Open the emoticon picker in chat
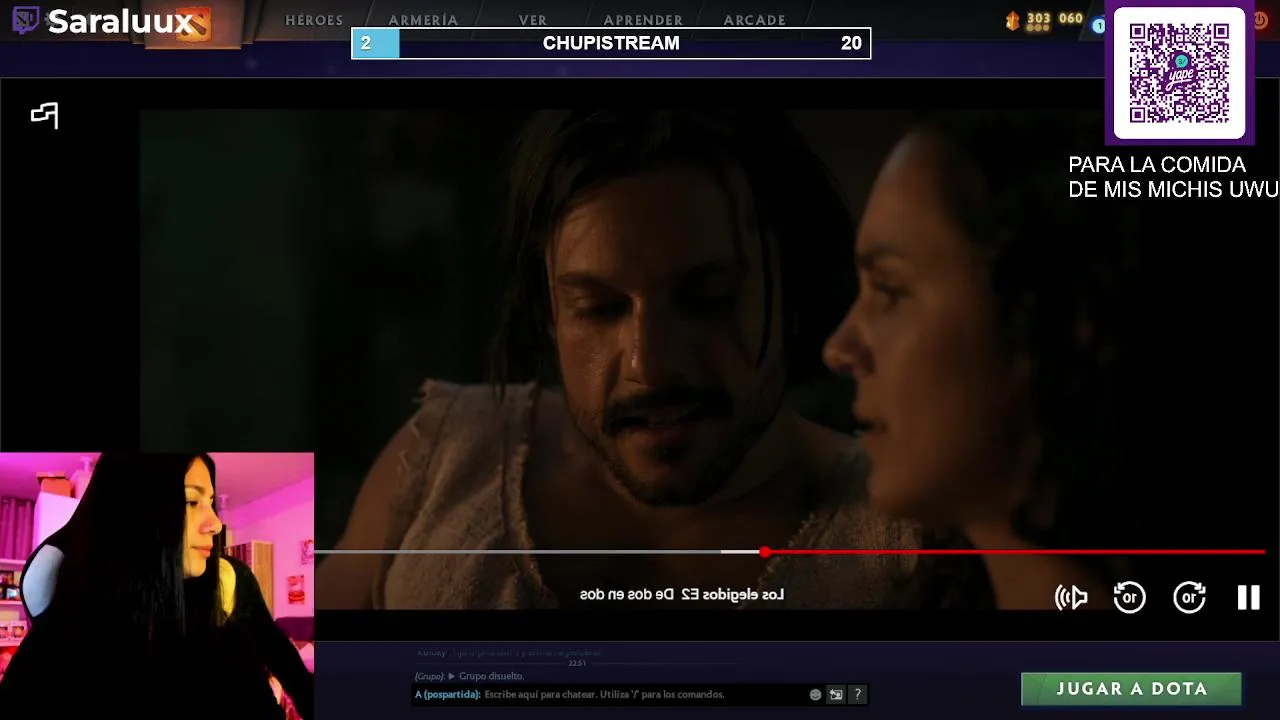1280x720 pixels. [815, 694]
